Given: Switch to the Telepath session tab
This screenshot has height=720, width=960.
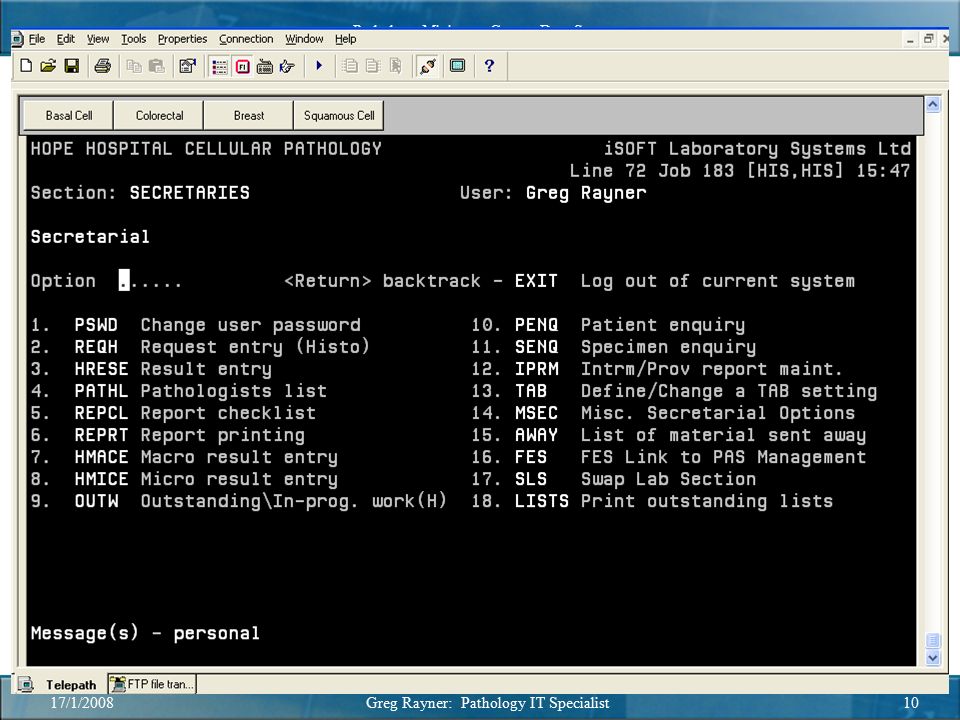Looking at the screenshot, I should coord(59,684).
